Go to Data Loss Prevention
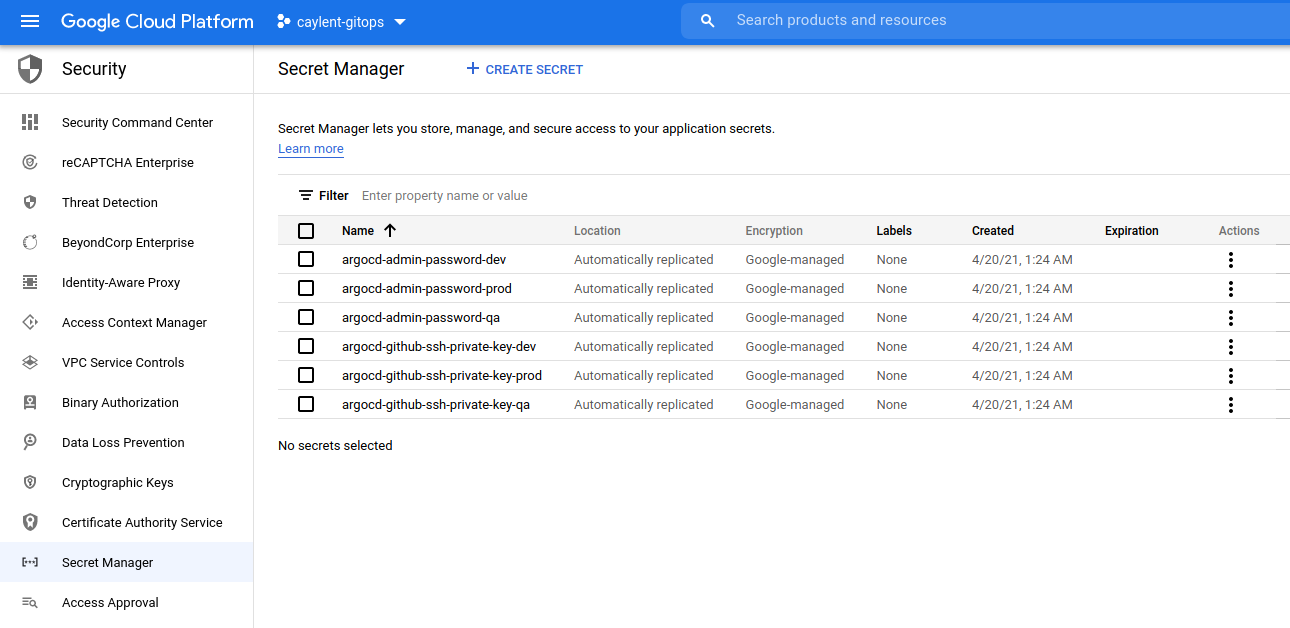This screenshot has width=1290, height=628. [123, 442]
